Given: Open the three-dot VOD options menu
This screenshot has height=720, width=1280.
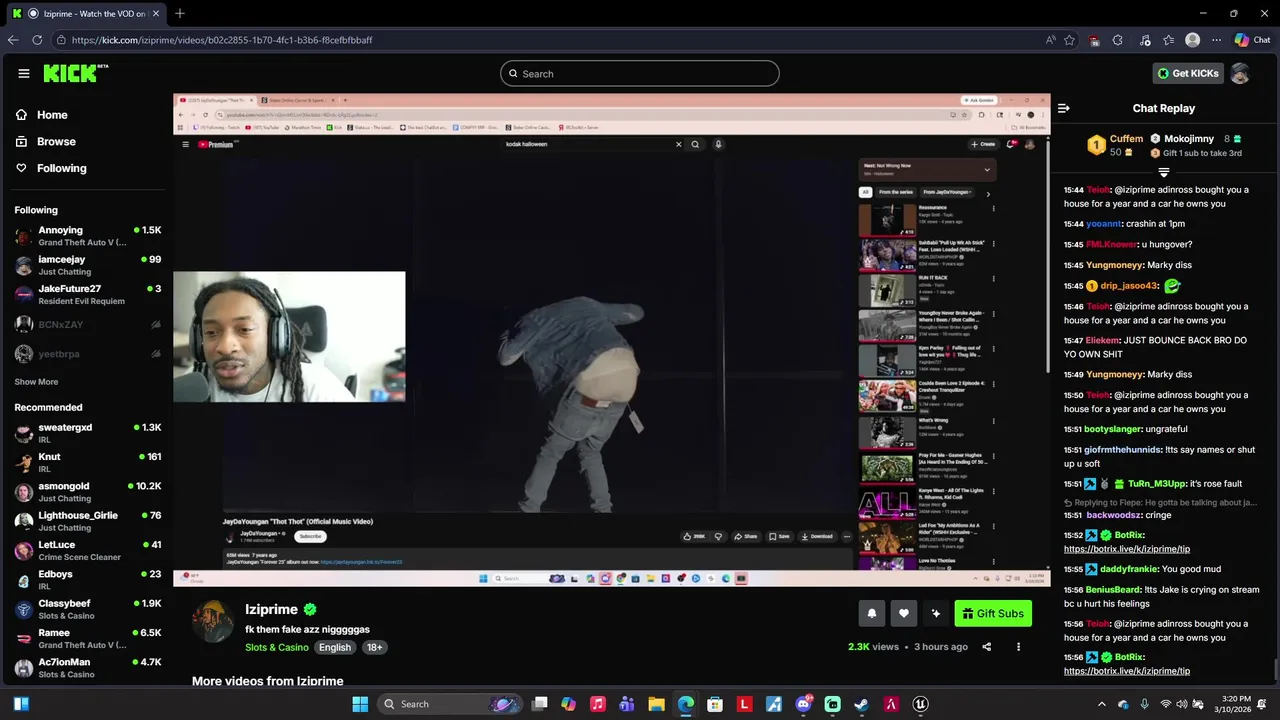Looking at the screenshot, I should click(x=1018, y=647).
